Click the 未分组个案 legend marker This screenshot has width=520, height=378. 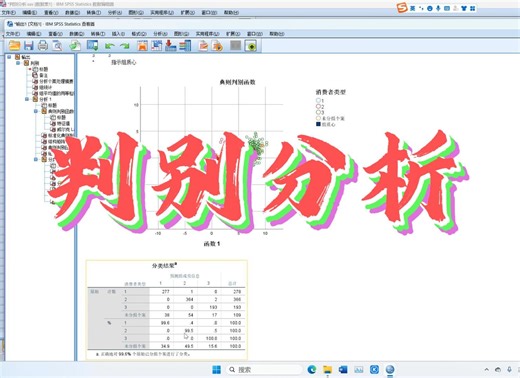pyautogui.click(x=318, y=118)
